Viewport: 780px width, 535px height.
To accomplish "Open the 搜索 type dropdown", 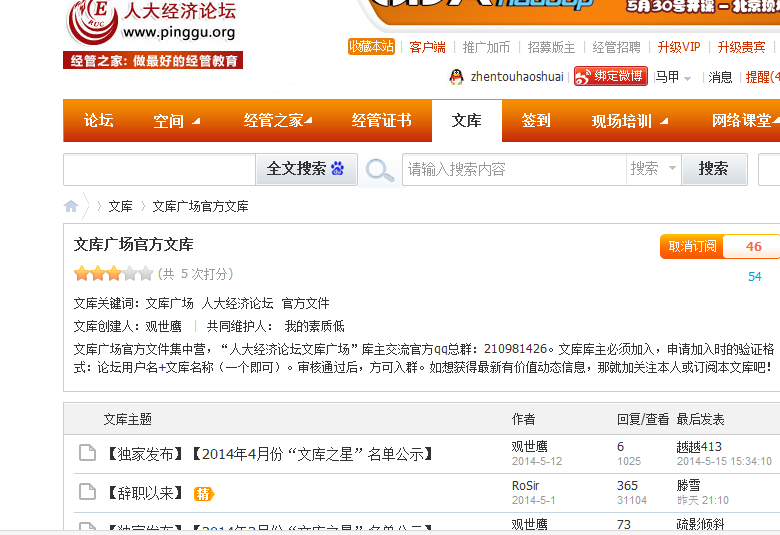I will click(654, 169).
